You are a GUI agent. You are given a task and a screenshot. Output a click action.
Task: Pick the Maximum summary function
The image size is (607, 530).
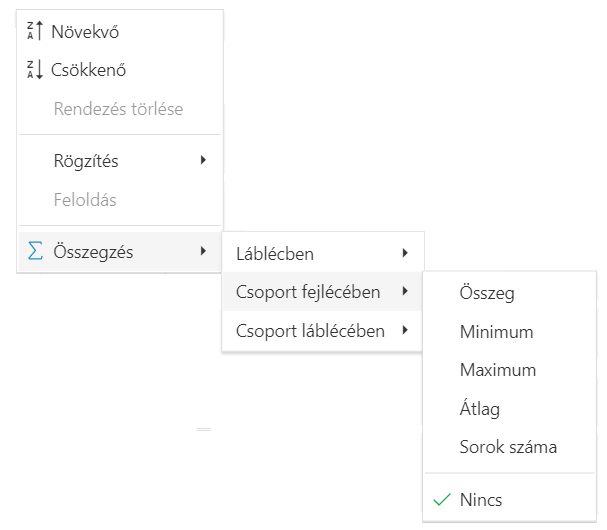pos(498,370)
